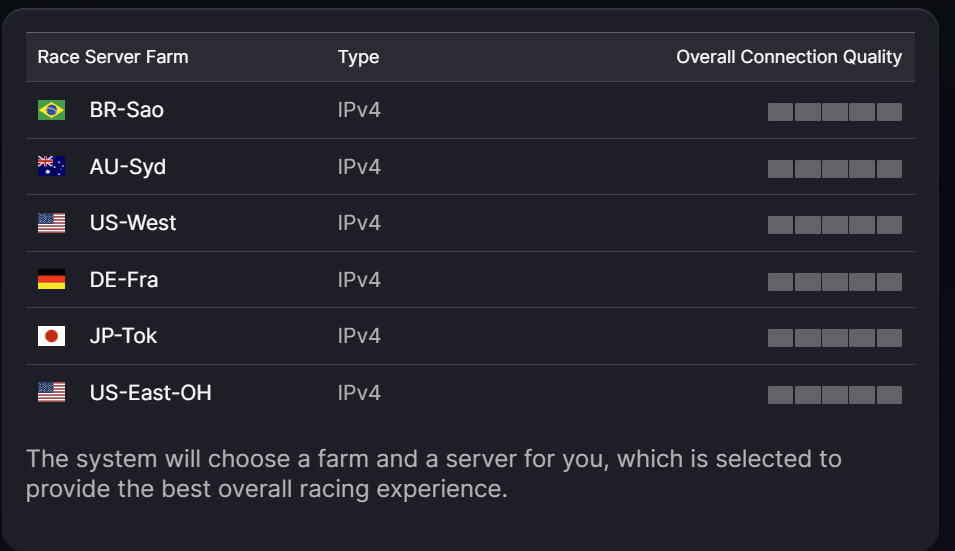Click the Germany flag icon

[x=51, y=279]
